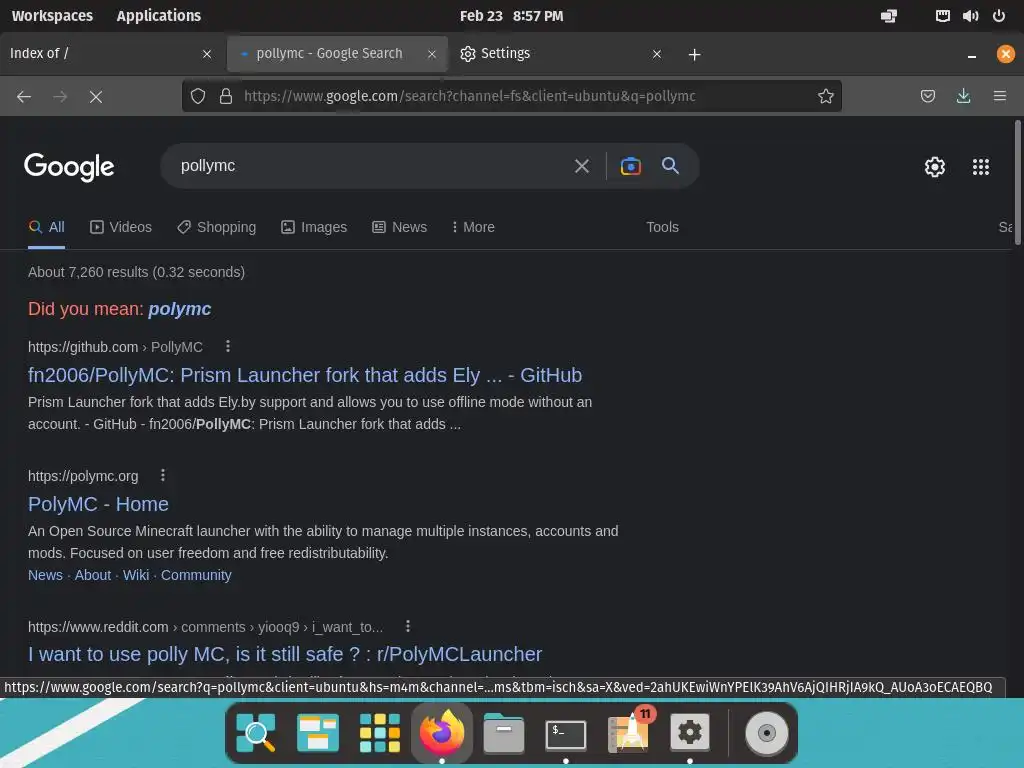Open the search Tools options

tap(662, 227)
